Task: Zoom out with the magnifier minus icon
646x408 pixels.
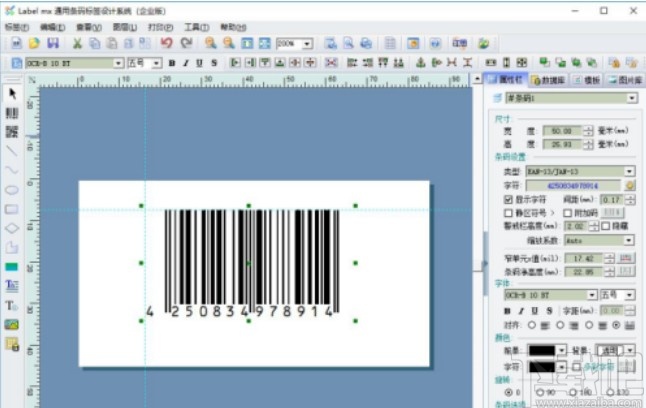Action: tap(229, 43)
